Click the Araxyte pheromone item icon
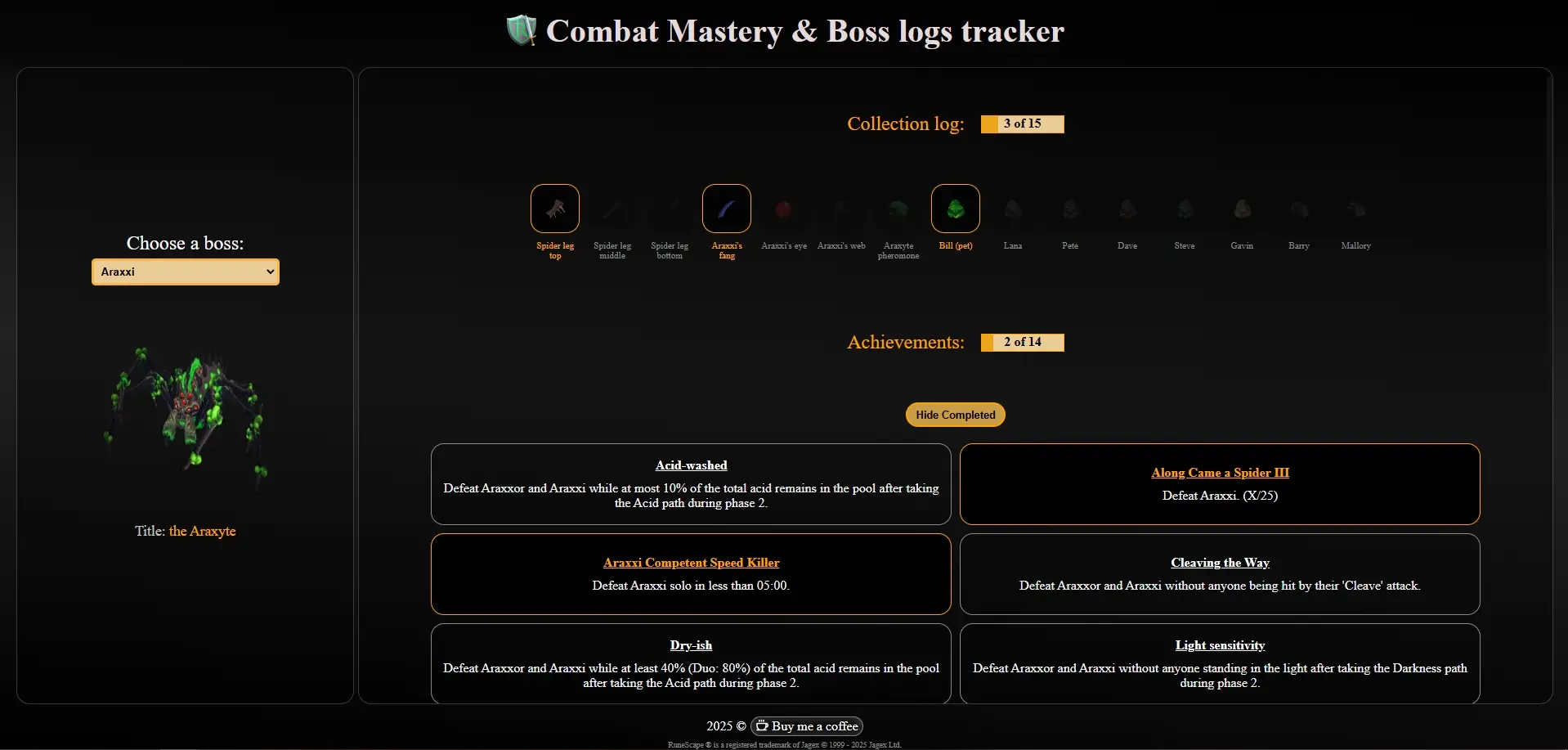Image resolution: width=1568 pixels, height=750 pixels. click(898, 209)
